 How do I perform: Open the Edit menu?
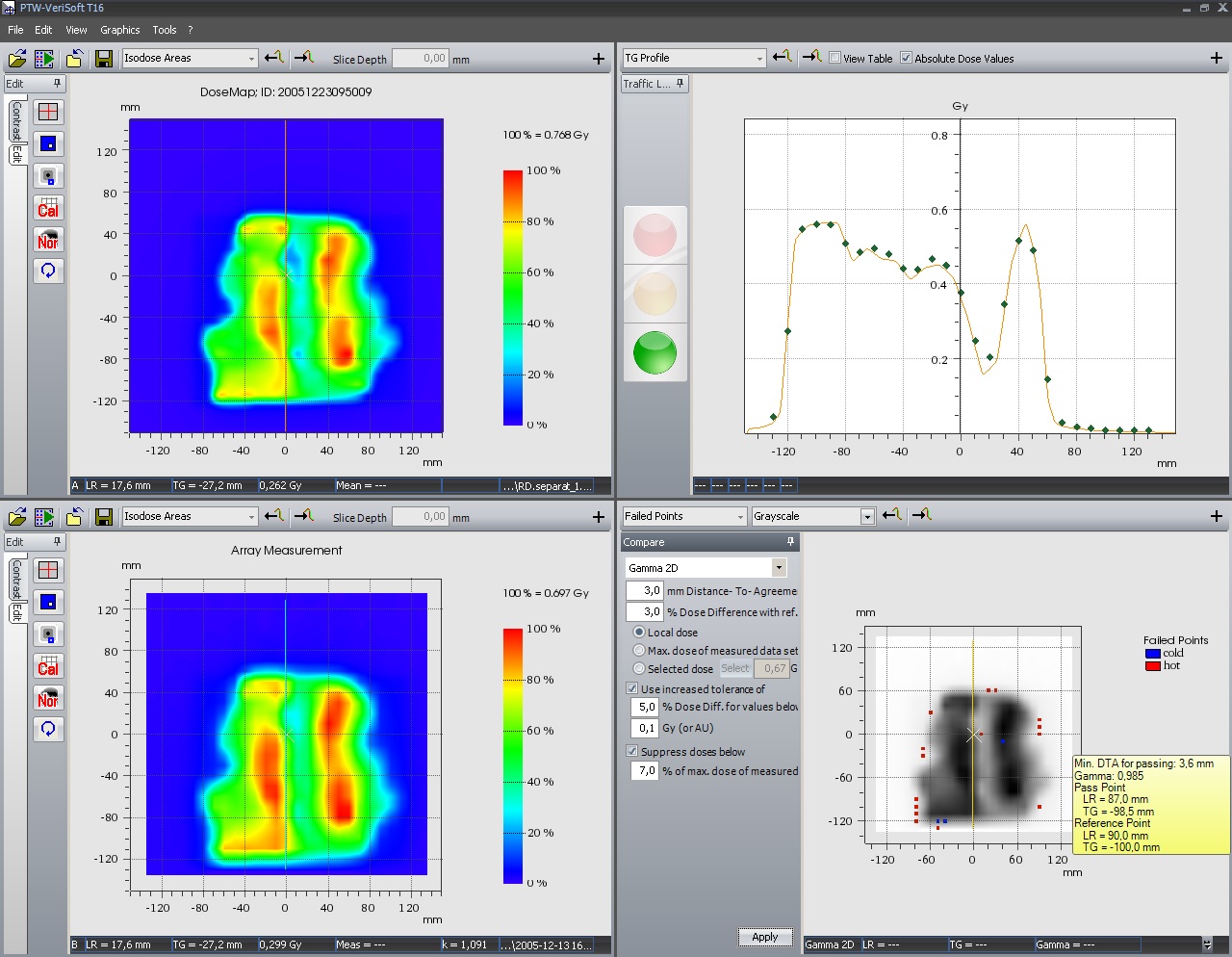click(43, 30)
